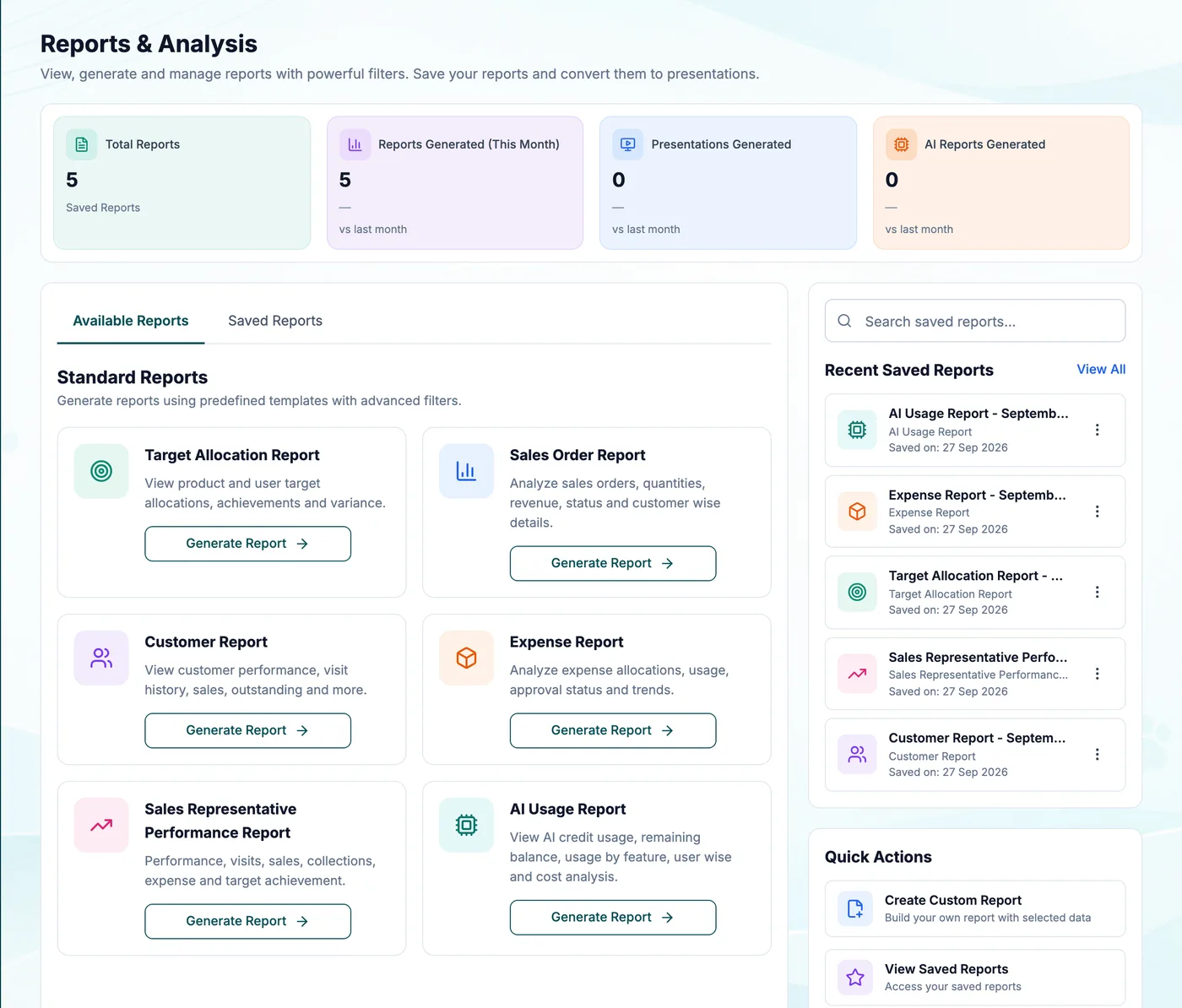Click the Sales Representative Performance trend icon
Viewport: 1182px width, 1008px height.
[101, 825]
